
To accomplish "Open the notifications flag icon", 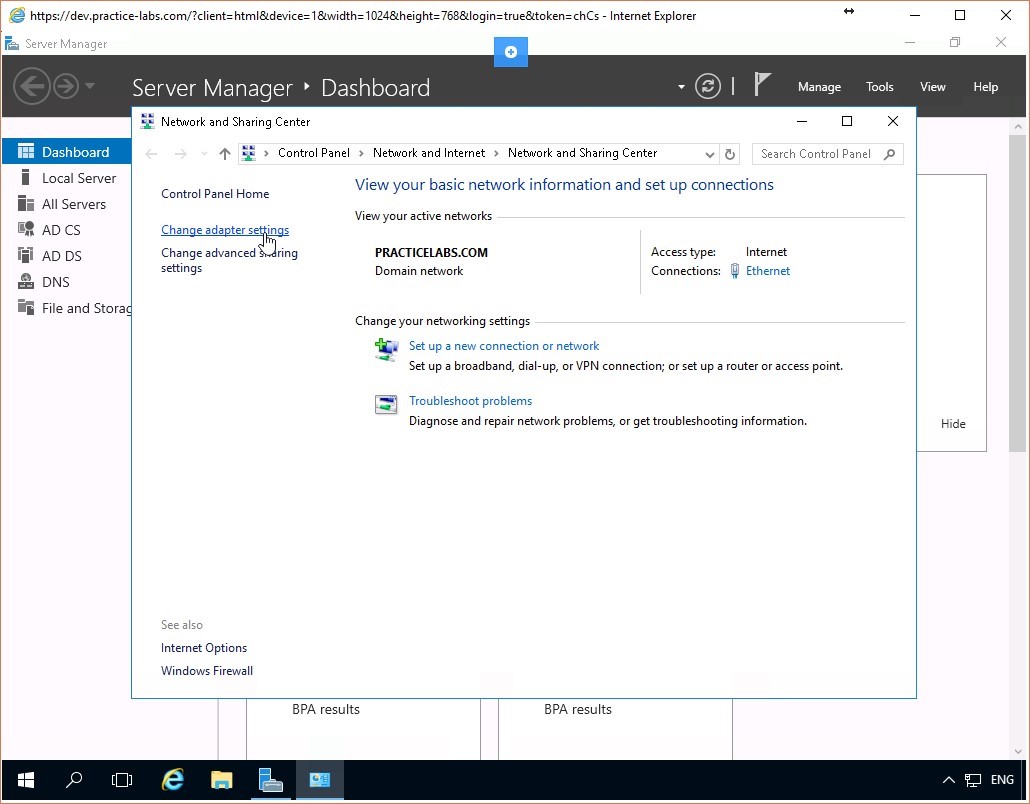I will tap(762, 86).
